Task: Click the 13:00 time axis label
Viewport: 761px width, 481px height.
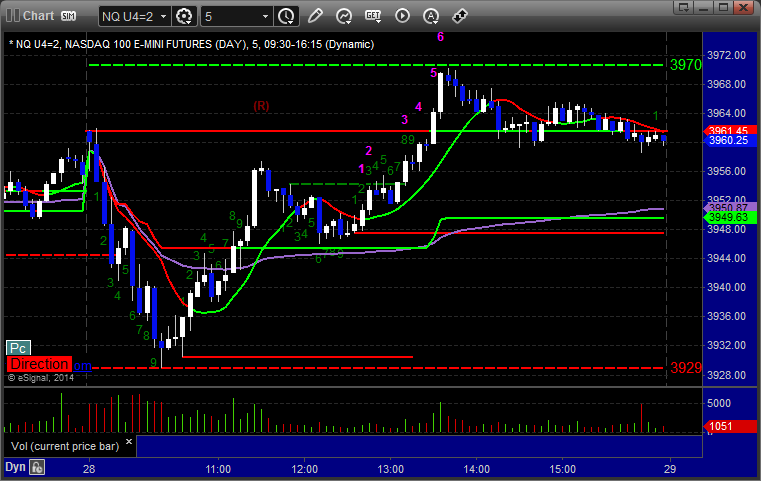Action: pyautogui.click(x=391, y=469)
